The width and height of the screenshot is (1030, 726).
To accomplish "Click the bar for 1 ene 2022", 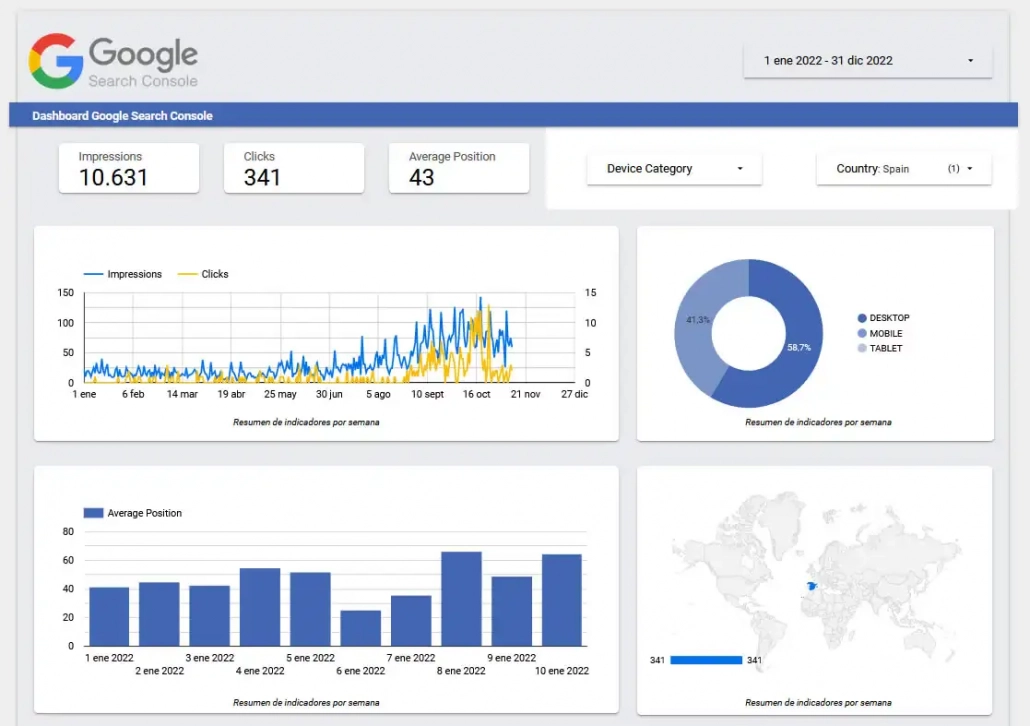I will click(x=109, y=616).
